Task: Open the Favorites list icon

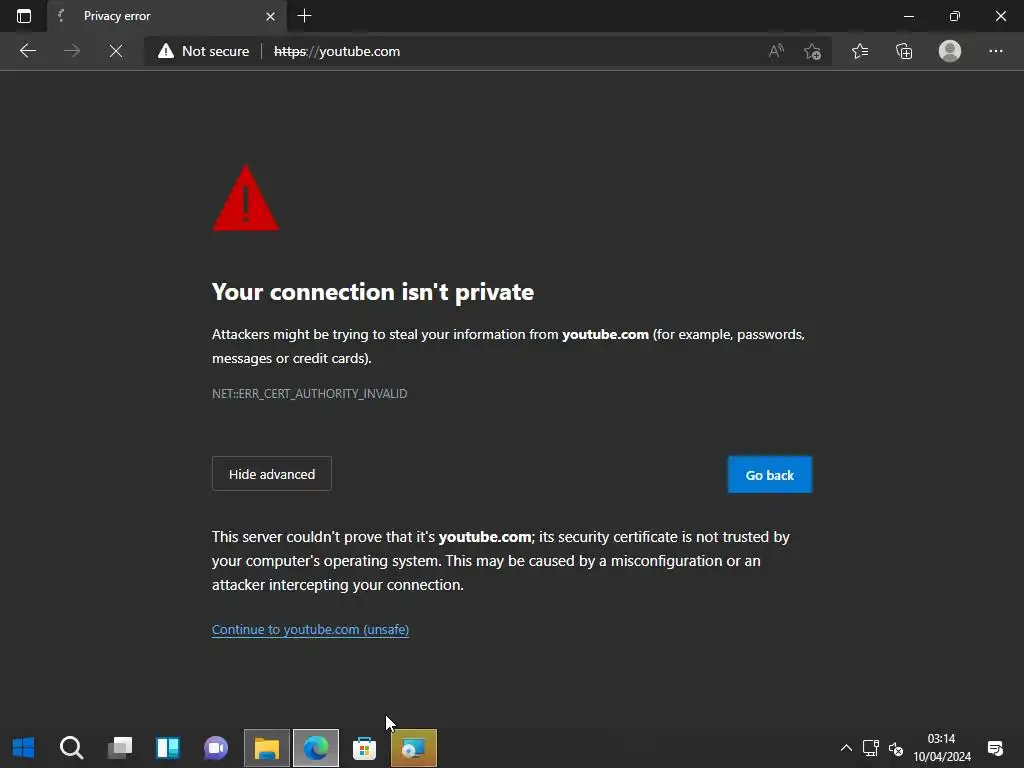Action: [x=859, y=51]
